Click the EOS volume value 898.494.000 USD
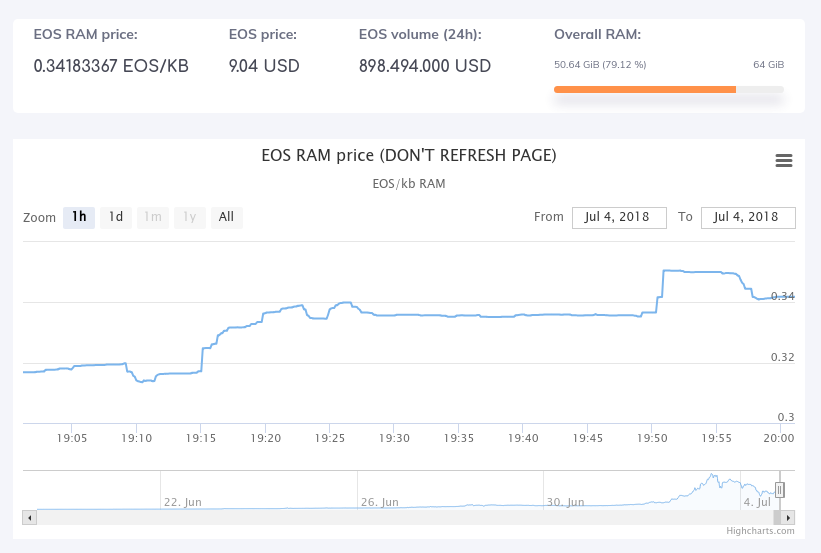Image resolution: width=821 pixels, height=553 pixels. pyautogui.click(x=425, y=66)
